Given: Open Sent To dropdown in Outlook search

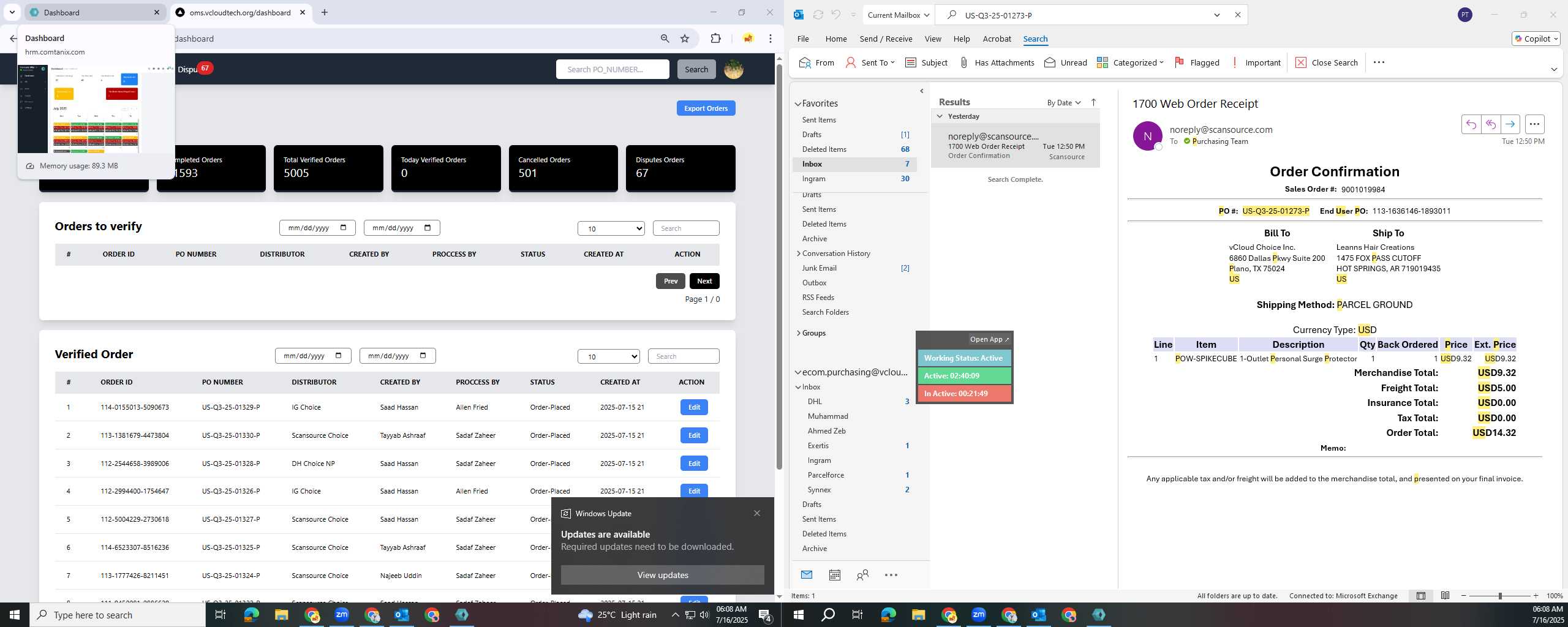Looking at the screenshot, I should 870,62.
